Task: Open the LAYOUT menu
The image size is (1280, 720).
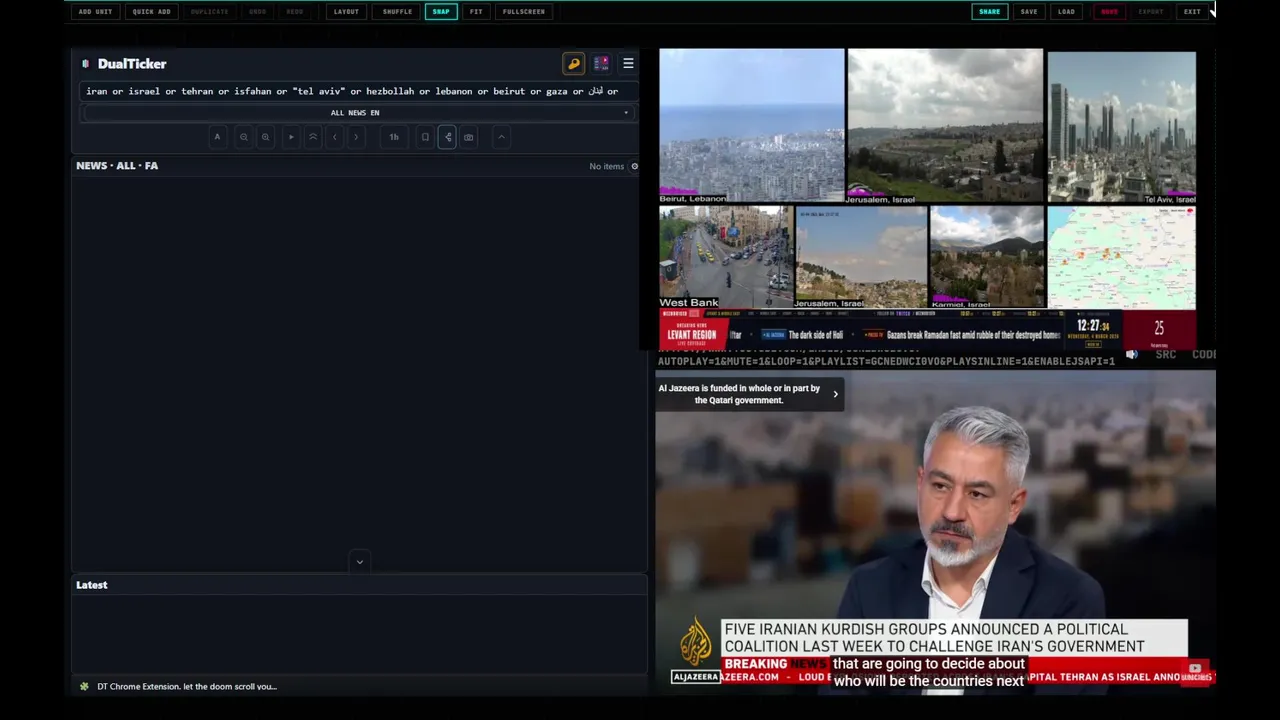Action: coord(346,11)
